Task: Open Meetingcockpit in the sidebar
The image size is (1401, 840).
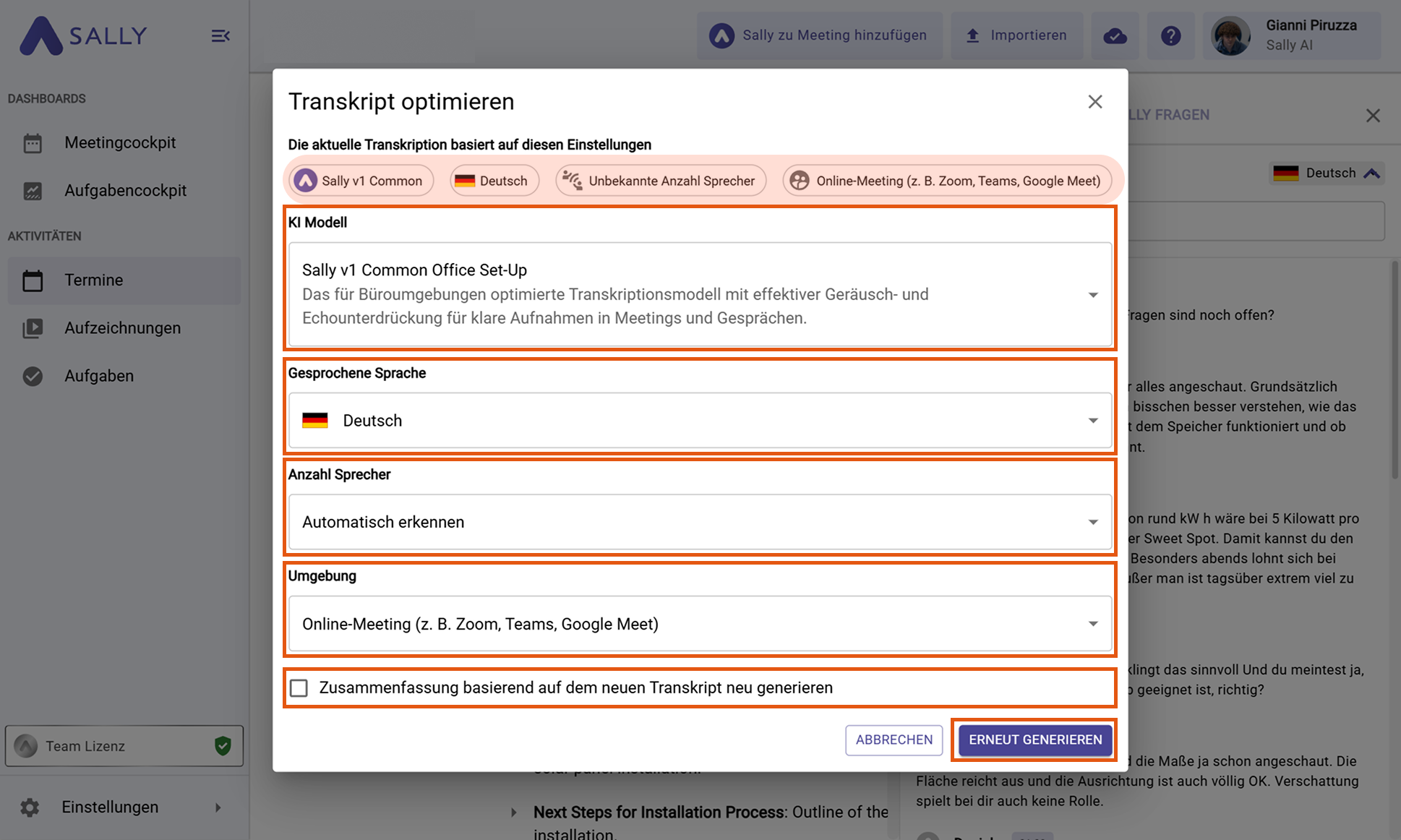Action: pyautogui.click(x=120, y=142)
